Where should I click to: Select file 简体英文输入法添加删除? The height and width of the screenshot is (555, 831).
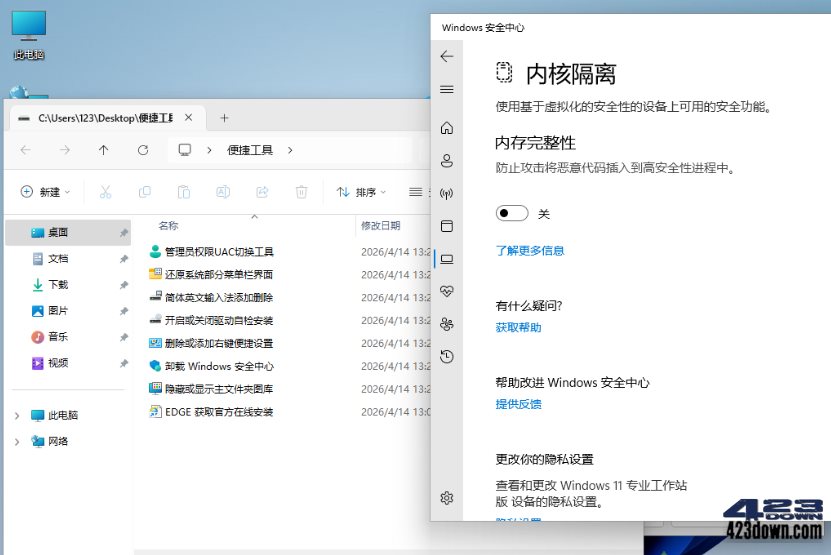click(x=211, y=297)
